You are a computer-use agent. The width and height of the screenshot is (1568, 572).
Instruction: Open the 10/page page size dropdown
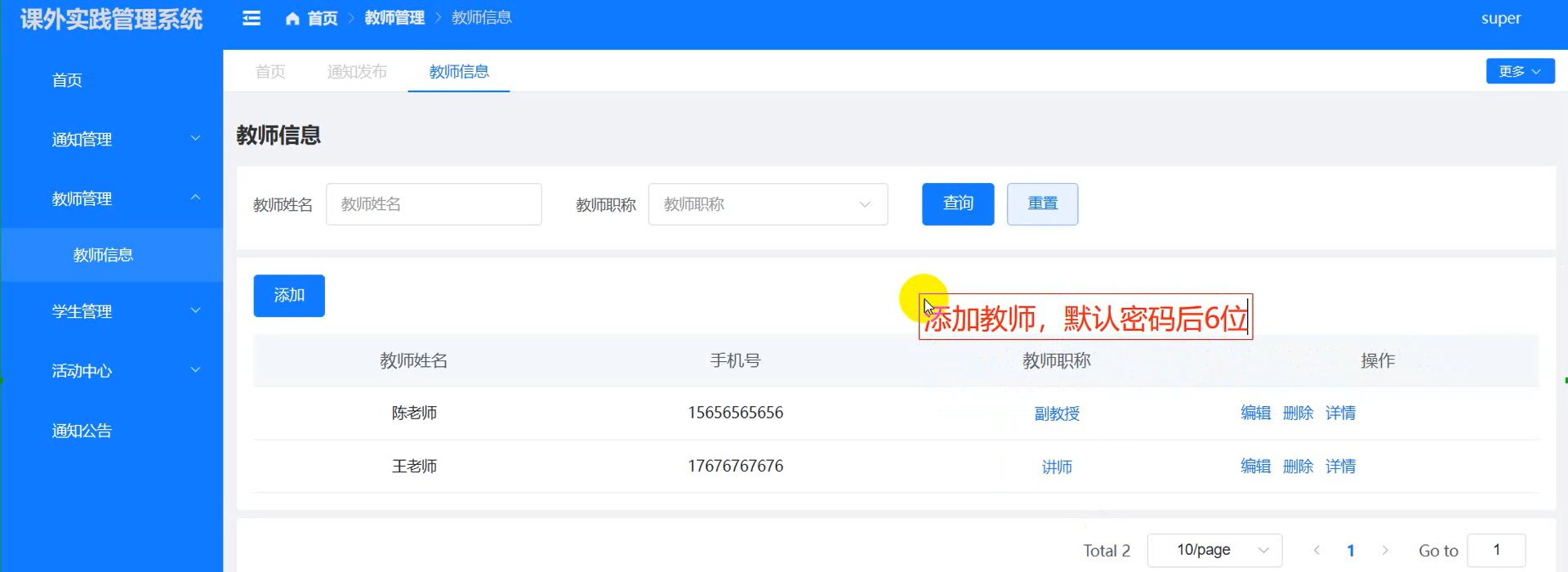(x=1214, y=550)
